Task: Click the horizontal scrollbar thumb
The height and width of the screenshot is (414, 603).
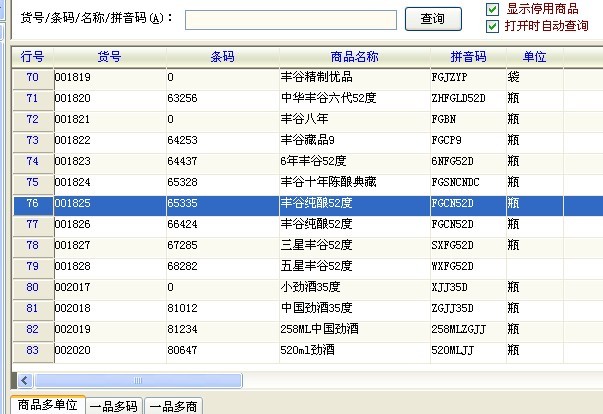Action: tap(138, 381)
